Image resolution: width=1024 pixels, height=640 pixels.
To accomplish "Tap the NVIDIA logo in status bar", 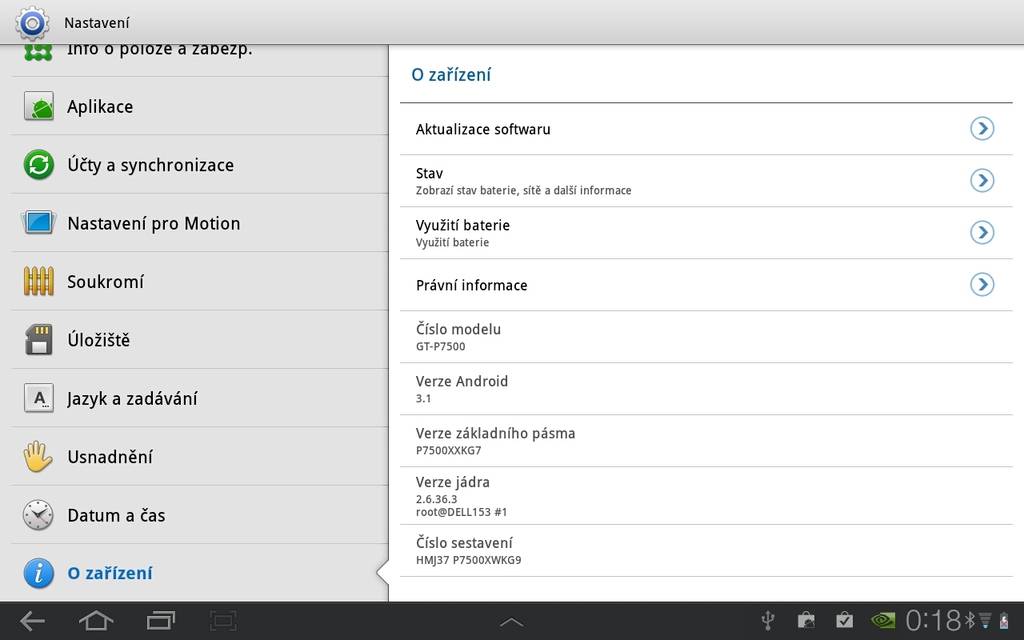I will coord(884,620).
